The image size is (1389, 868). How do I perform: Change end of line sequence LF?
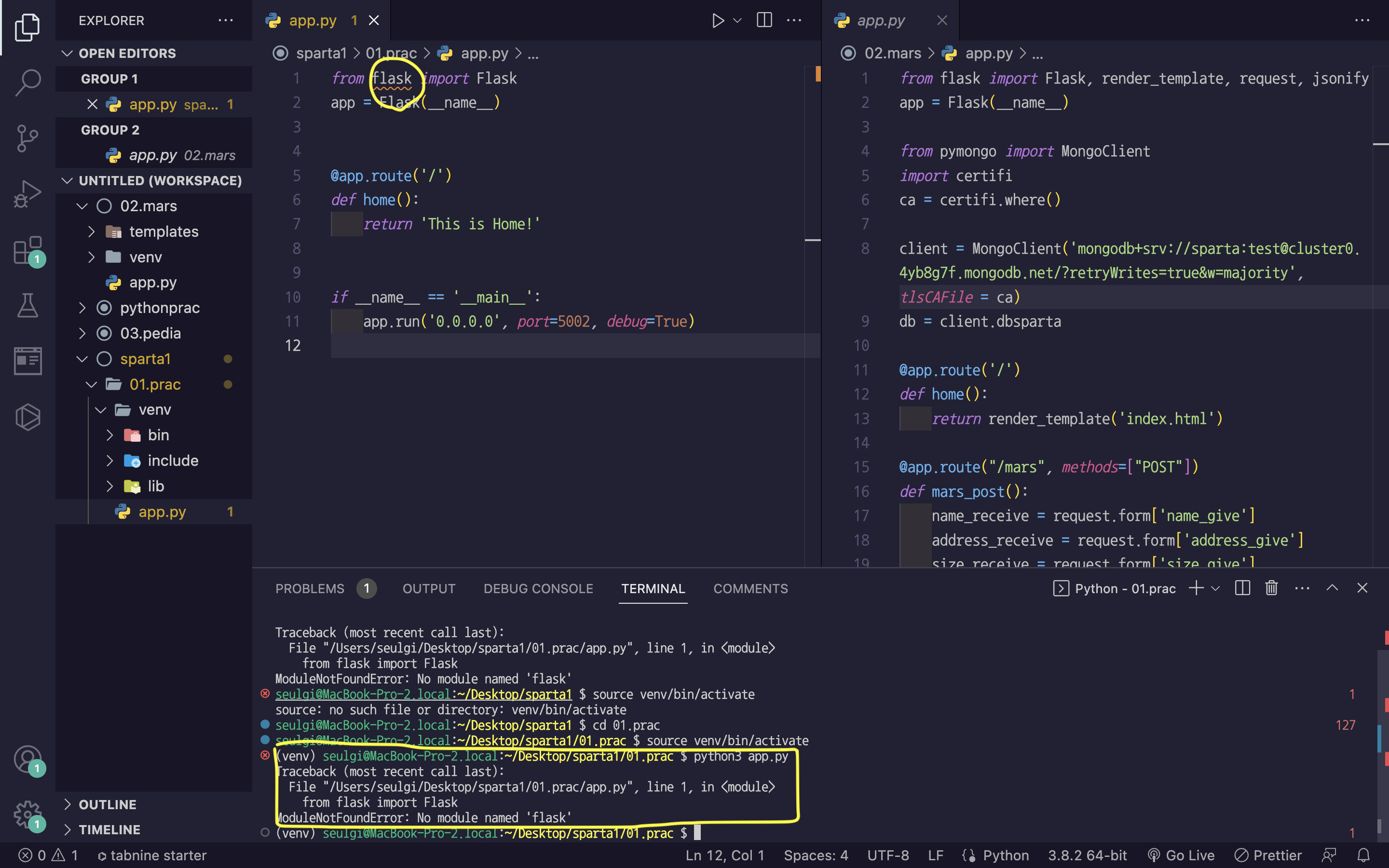pyautogui.click(x=936, y=855)
